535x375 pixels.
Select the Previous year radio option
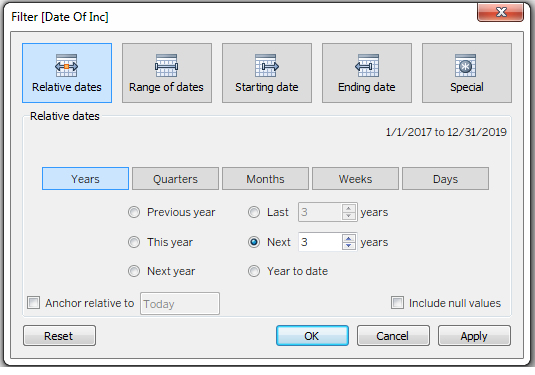tap(134, 212)
